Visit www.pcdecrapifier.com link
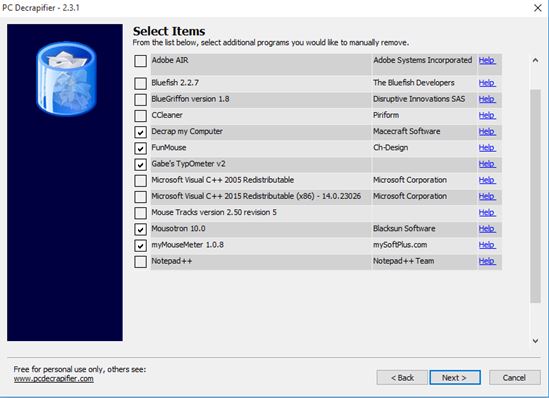The height and width of the screenshot is (398, 549). 54,379
